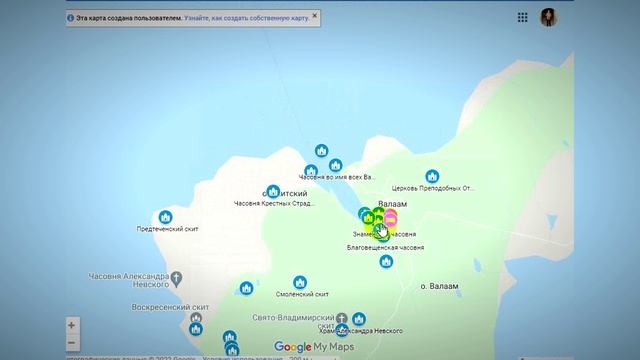Zoom out with the minus button
Screen dimensions: 640x360
pos(72,342)
